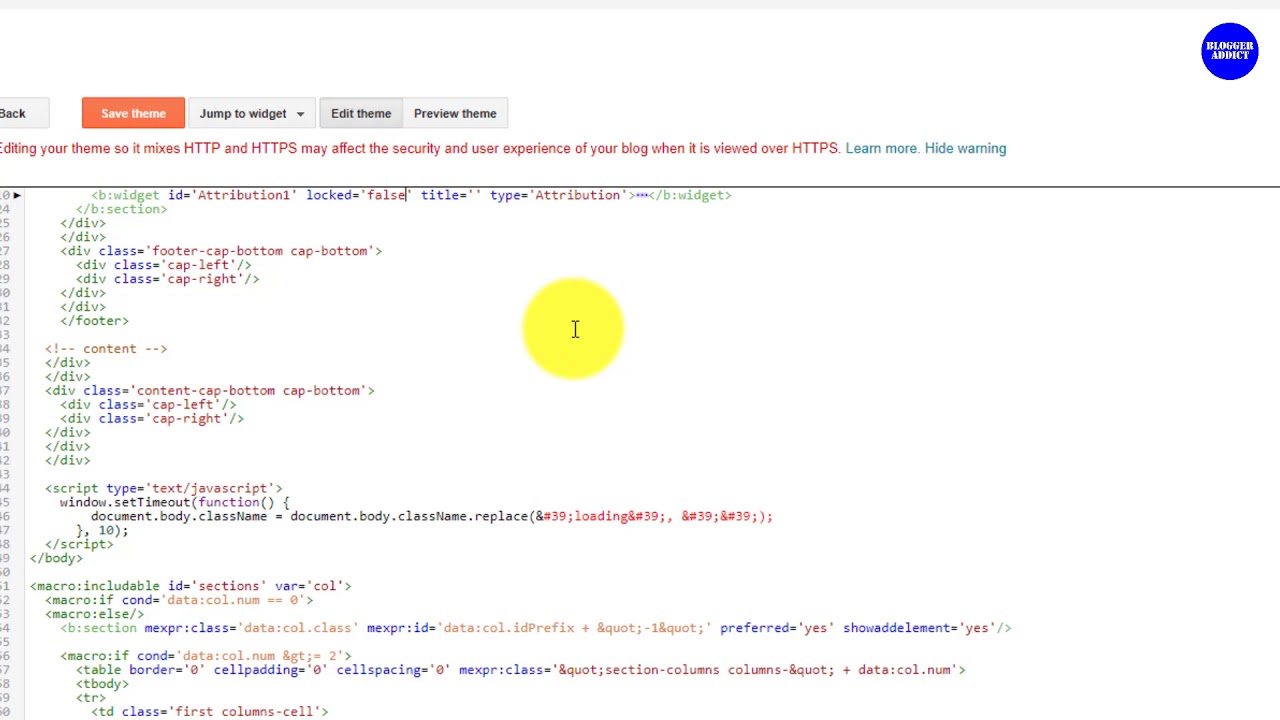
Task: Click the macro:if 'data:col.num &gt;= 2' line
Action: (206, 656)
